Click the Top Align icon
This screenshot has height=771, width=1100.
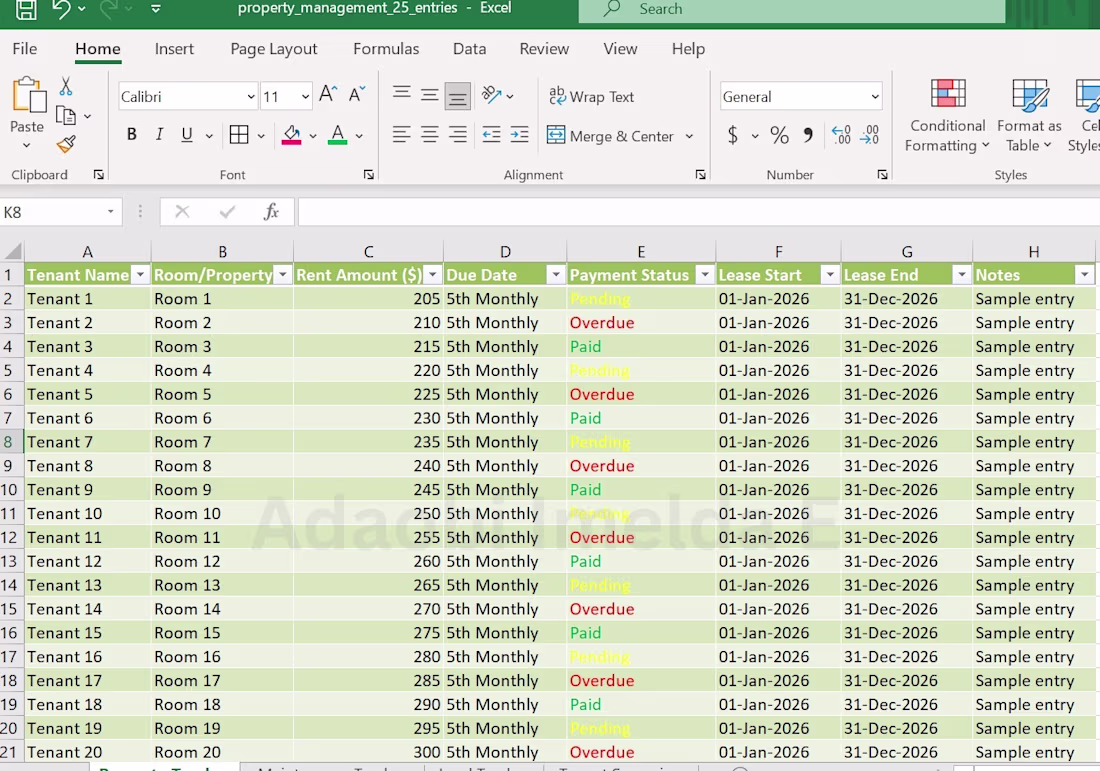(x=401, y=93)
